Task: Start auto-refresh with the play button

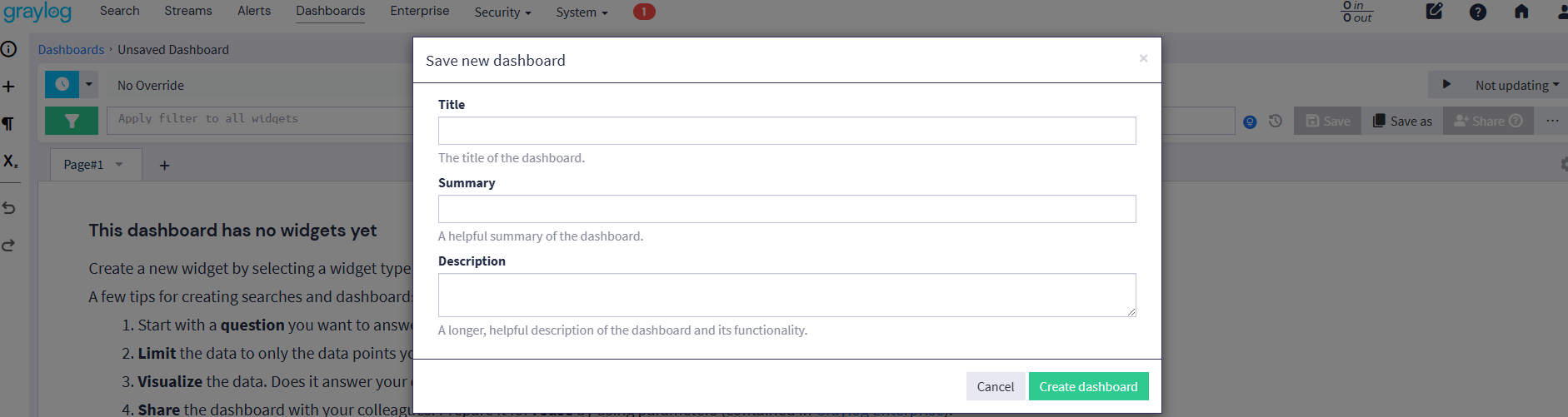Action: (1446, 84)
